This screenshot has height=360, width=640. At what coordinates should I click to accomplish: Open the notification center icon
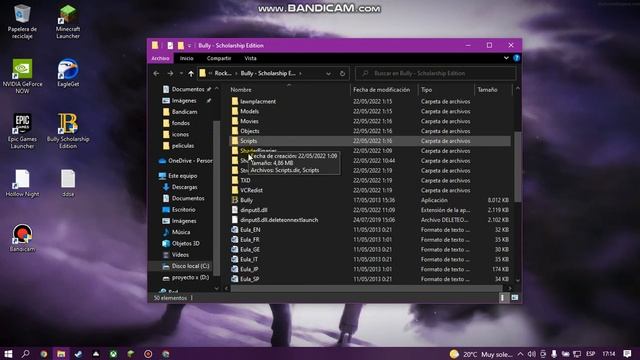627,353
